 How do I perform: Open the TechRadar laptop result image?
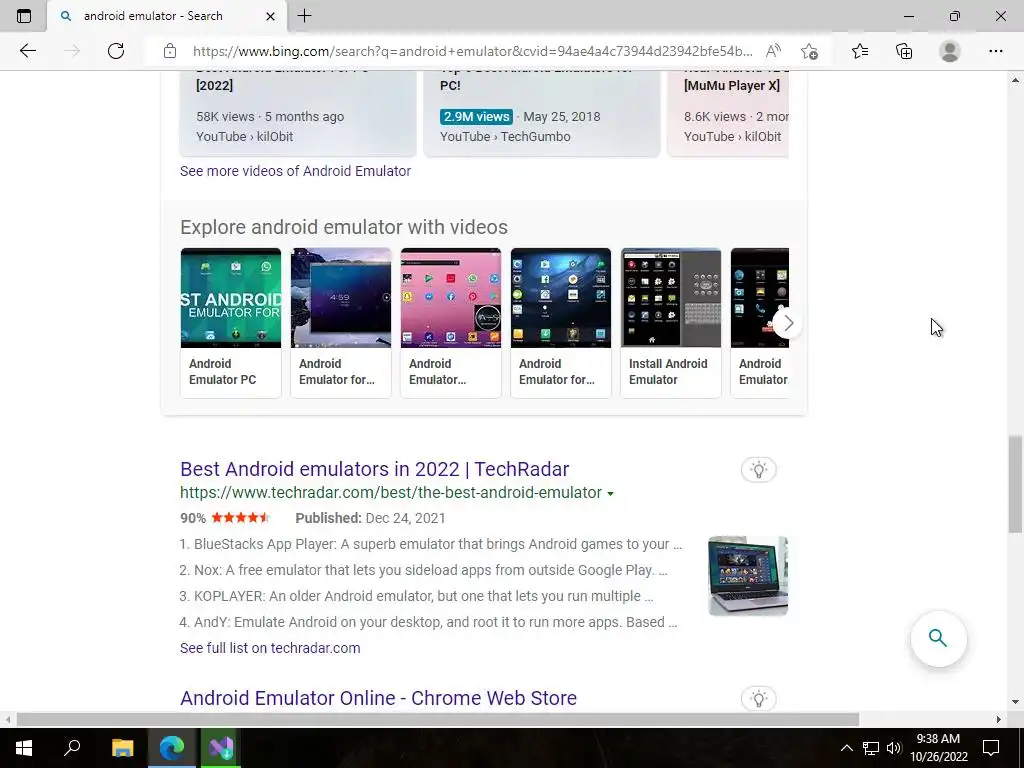(748, 576)
